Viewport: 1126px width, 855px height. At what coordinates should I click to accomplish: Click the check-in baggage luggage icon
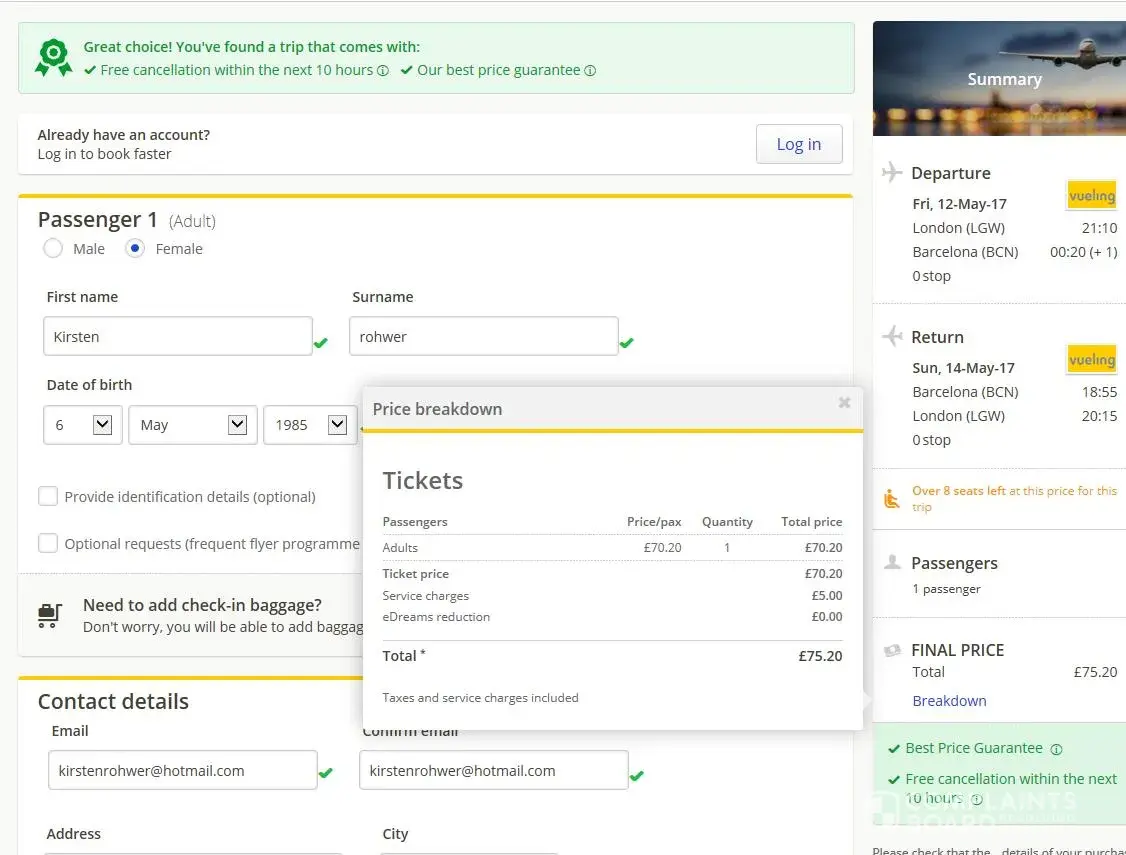[x=50, y=614]
